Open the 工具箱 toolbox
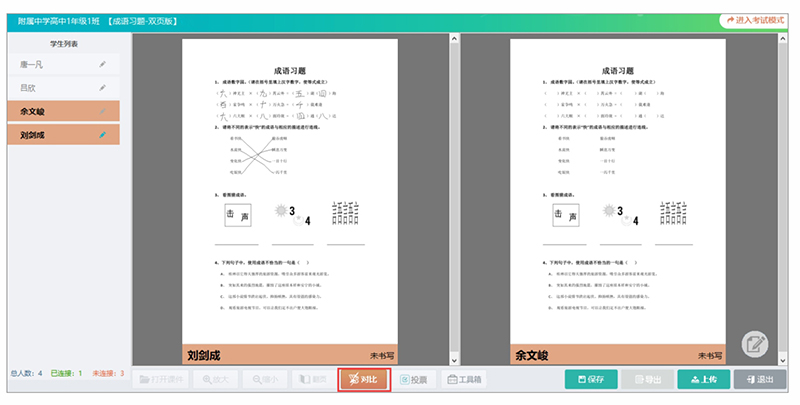 (x=464, y=380)
